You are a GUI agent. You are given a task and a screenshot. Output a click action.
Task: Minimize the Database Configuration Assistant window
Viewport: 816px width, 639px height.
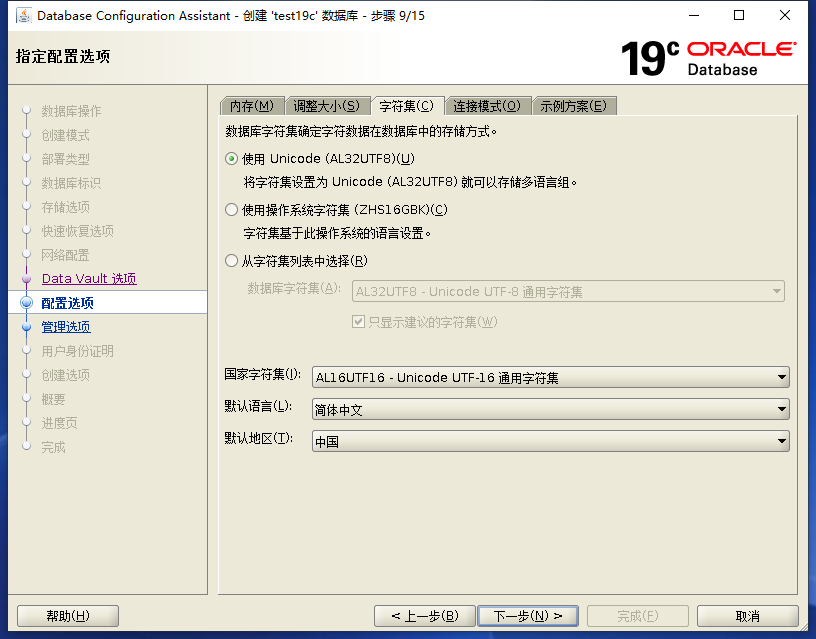point(694,16)
